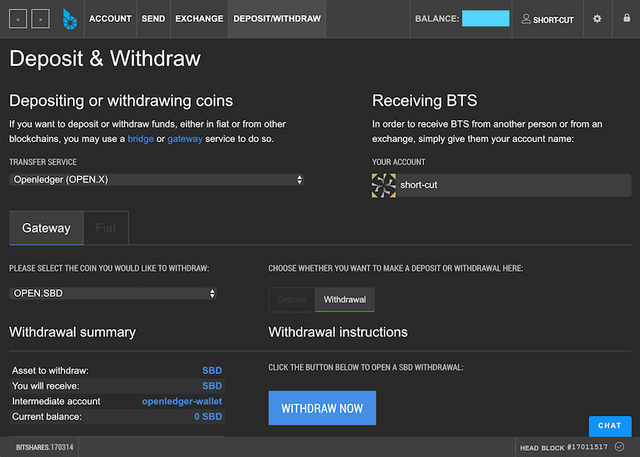Open the settings gear icon

point(597,19)
